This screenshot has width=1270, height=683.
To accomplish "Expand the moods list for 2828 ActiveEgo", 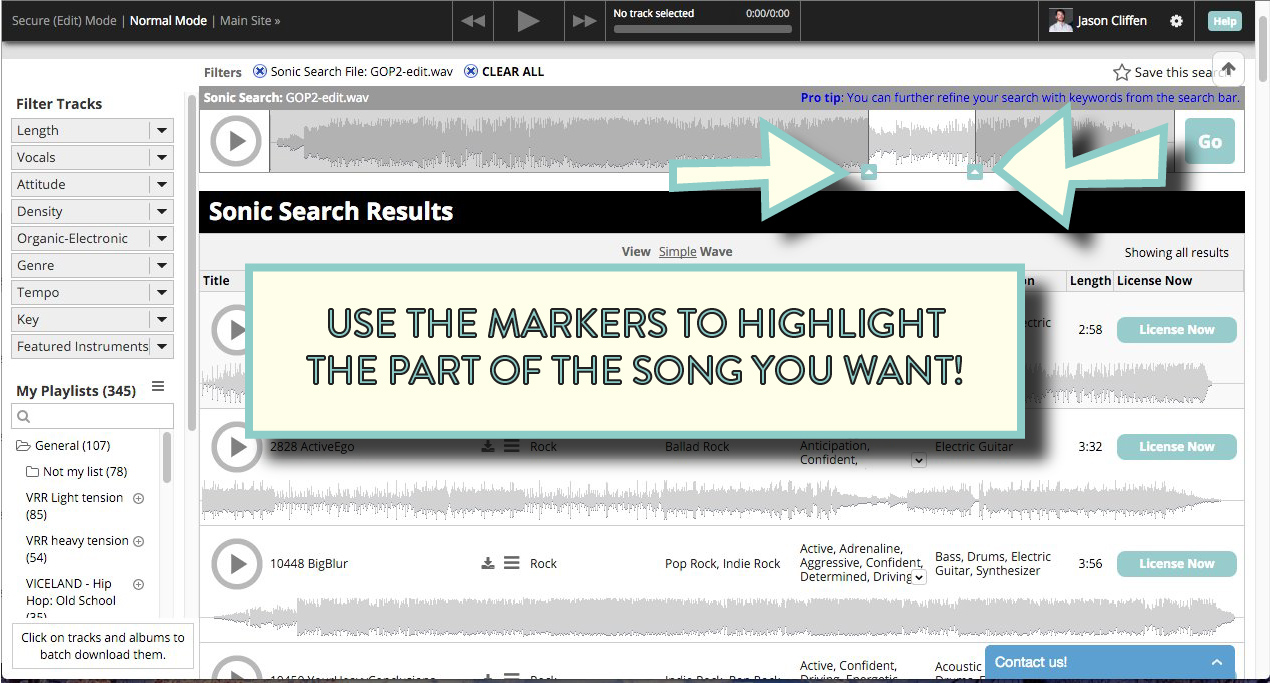I will point(919,461).
